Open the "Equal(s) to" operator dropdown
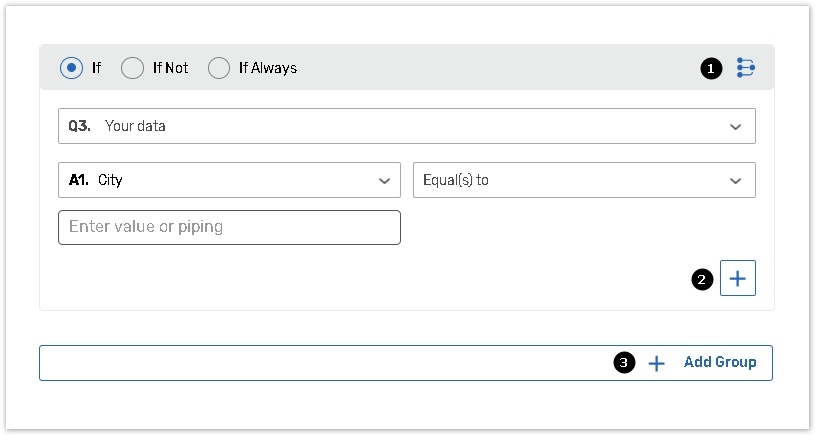Screen dimensions: 815x435 (584, 180)
